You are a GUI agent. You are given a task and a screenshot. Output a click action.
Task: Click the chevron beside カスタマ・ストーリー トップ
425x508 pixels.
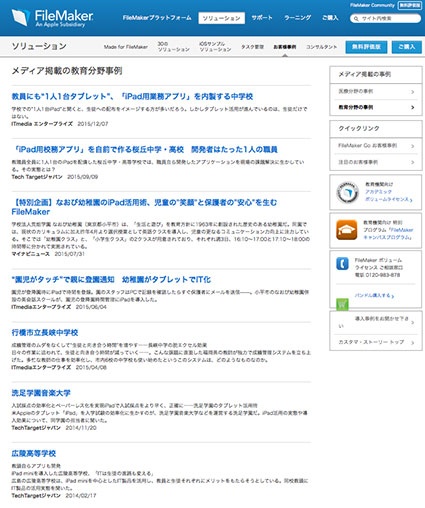point(413,342)
